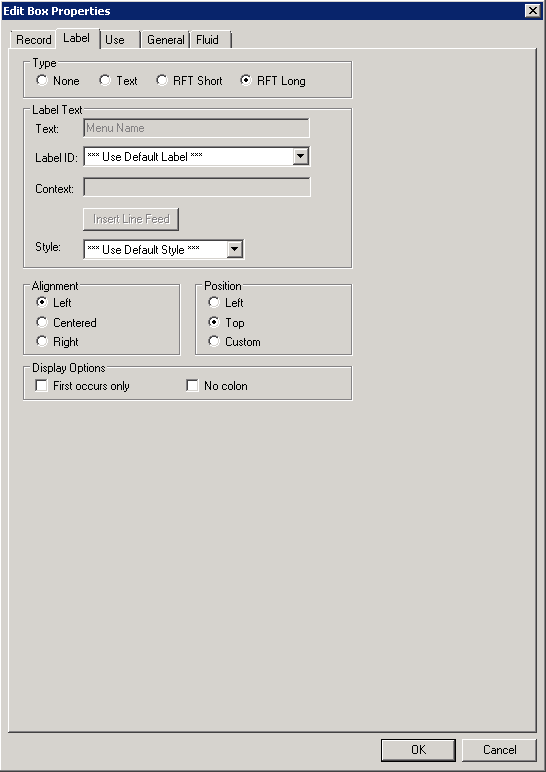The height and width of the screenshot is (772, 546).
Task: Switch to the Record tab
Action: coord(33,40)
